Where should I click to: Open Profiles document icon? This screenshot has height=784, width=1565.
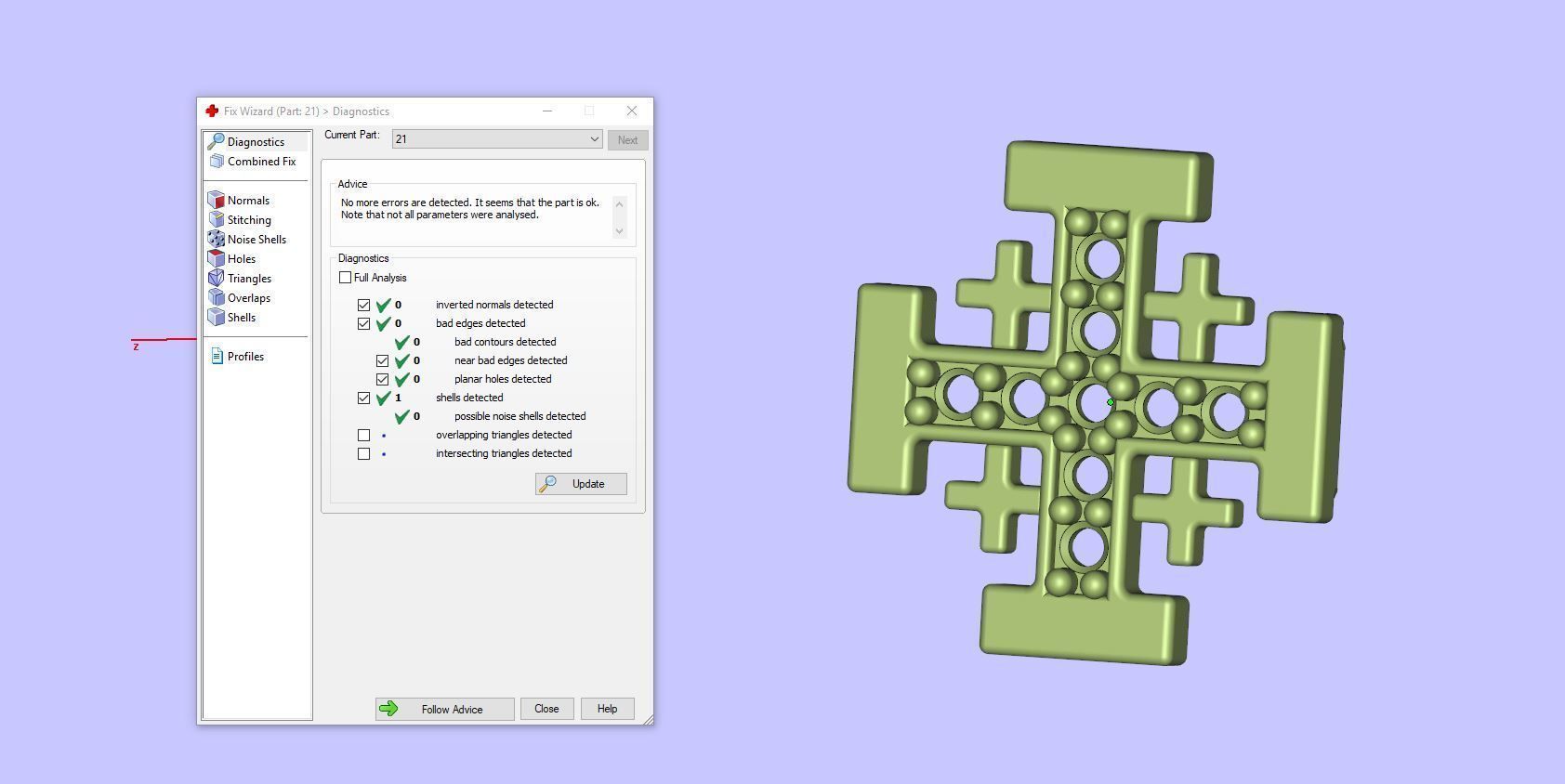(x=217, y=357)
